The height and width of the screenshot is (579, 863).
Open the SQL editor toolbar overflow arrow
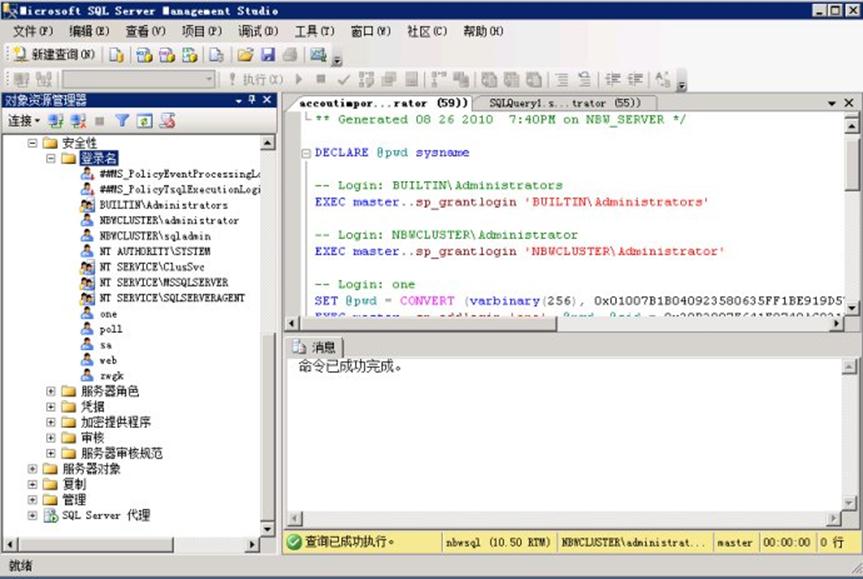pyautogui.click(x=681, y=84)
